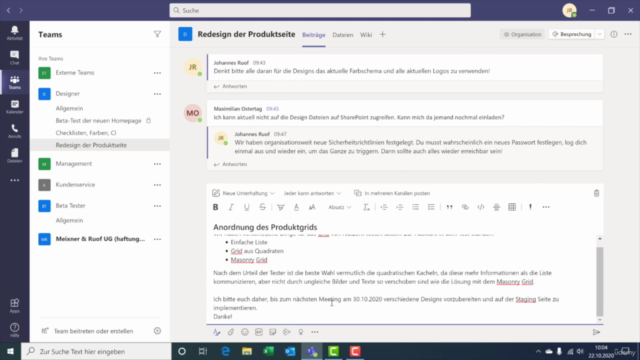The image size is (640, 360).
Task: Open Outlook from the Windows taskbar
Action: [290, 351]
